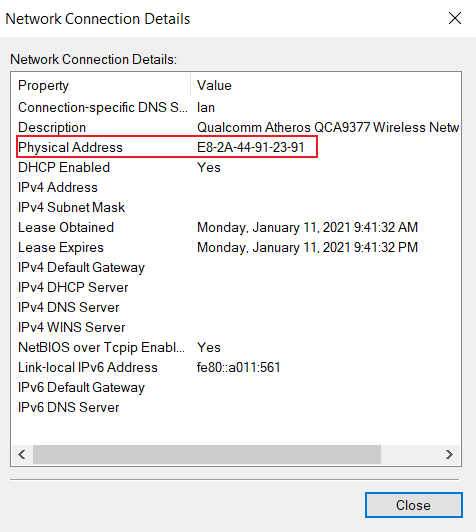Screen dimensions: 476x532
Task: Click the horizontal scrollbar thumb
Action: 207,454
